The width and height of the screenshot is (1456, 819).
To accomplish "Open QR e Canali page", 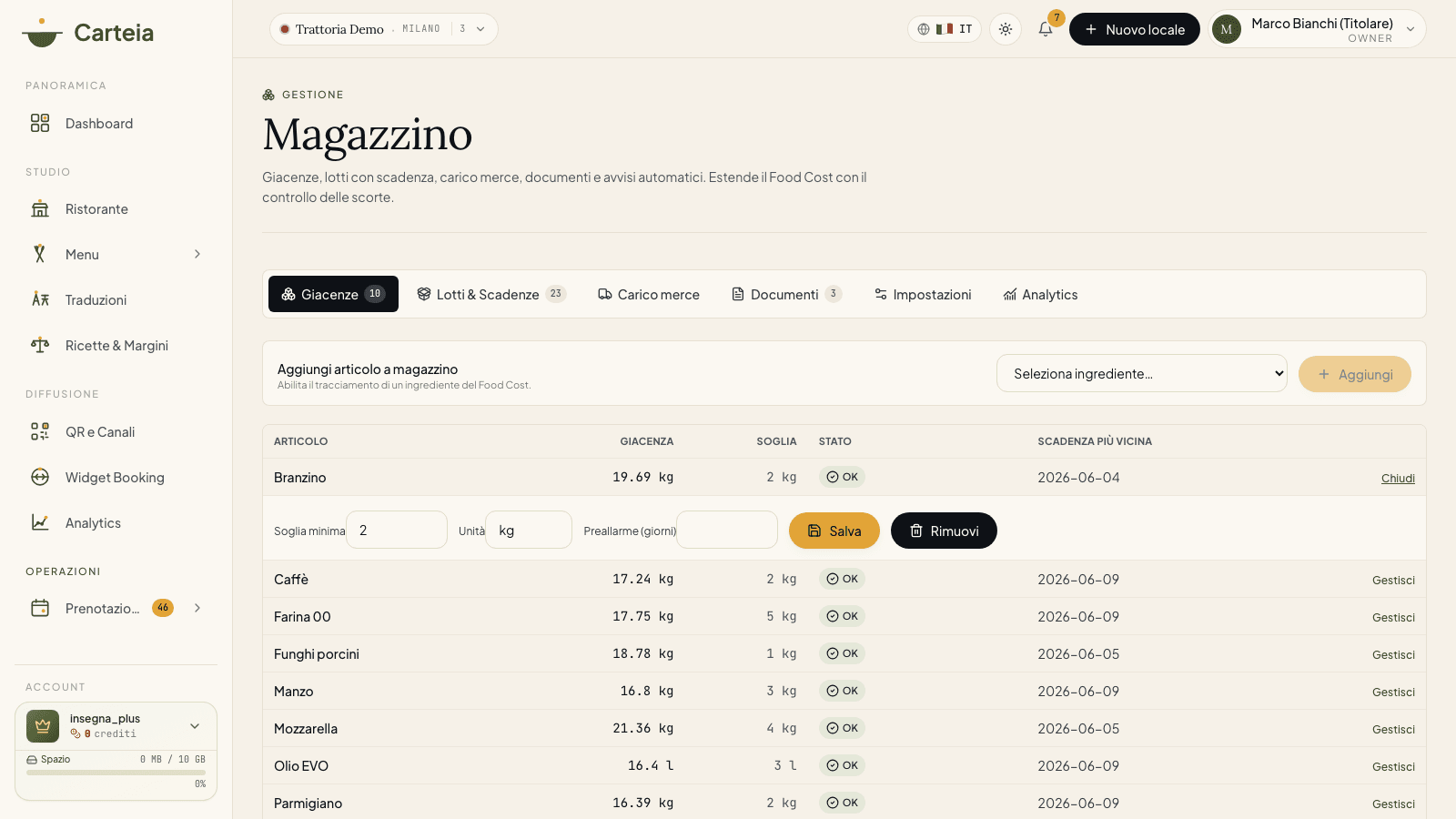I will [x=116, y=432].
